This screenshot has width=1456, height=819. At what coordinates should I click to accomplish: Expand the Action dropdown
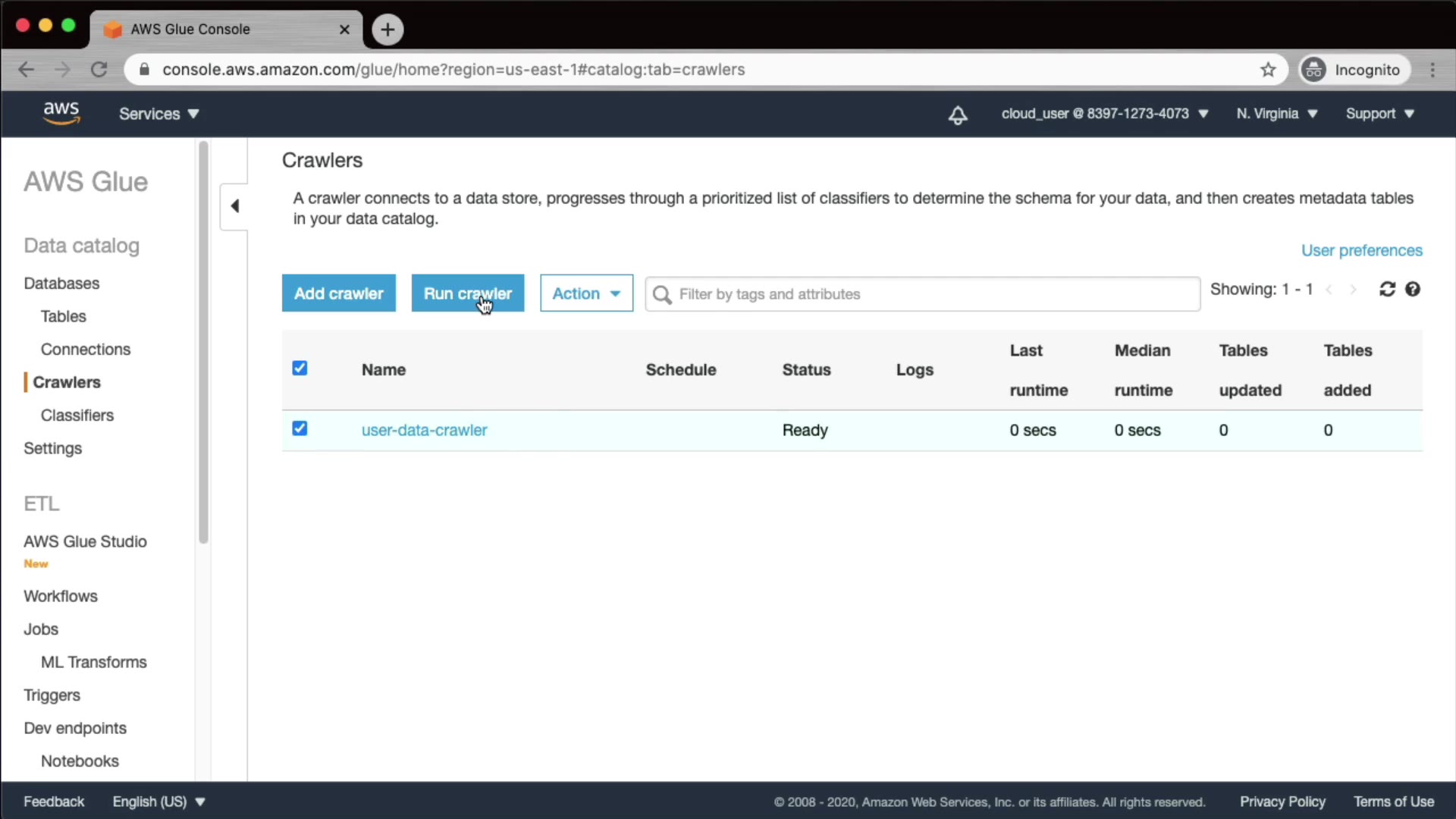point(586,293)
